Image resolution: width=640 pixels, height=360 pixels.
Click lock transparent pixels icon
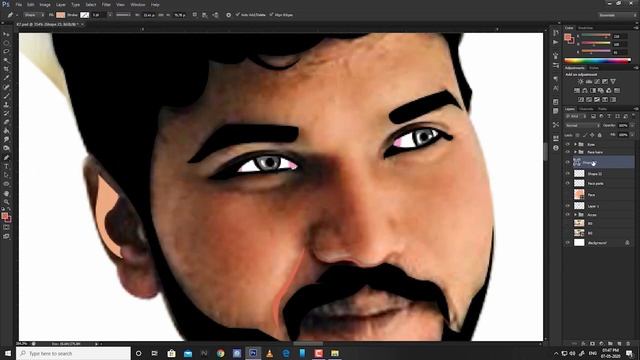578,135
